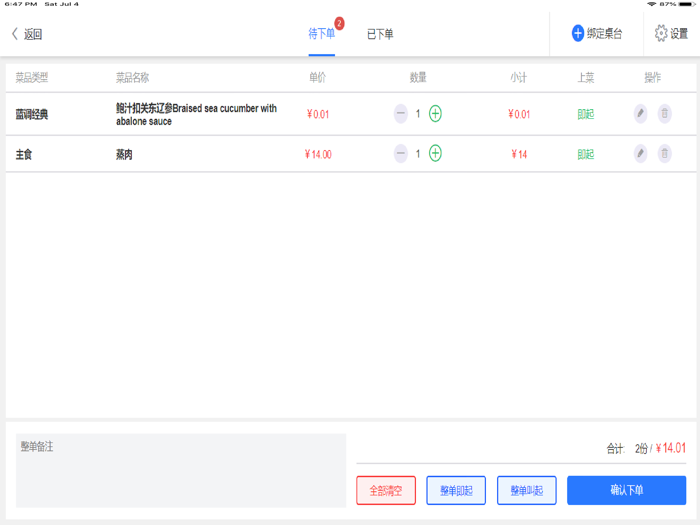Viewport: 700px width, 525px height.
Task: Click the 数量 column header
Action: (x=418, y=78)
